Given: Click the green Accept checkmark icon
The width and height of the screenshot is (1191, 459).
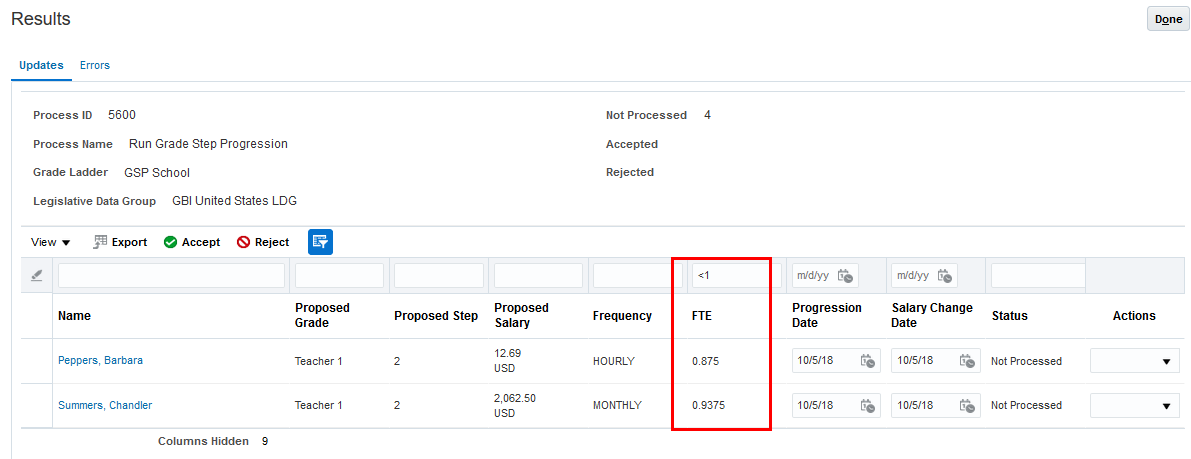Looking at the screenshot, I should [171, 242].
